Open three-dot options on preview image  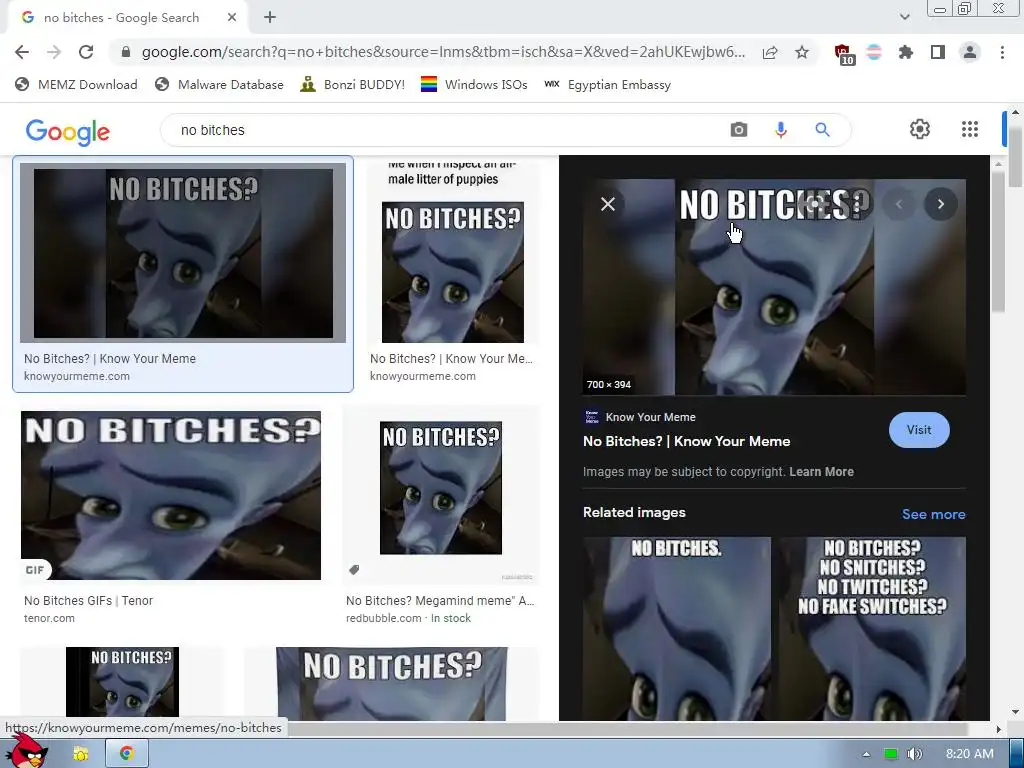click(x=856, y=204)
